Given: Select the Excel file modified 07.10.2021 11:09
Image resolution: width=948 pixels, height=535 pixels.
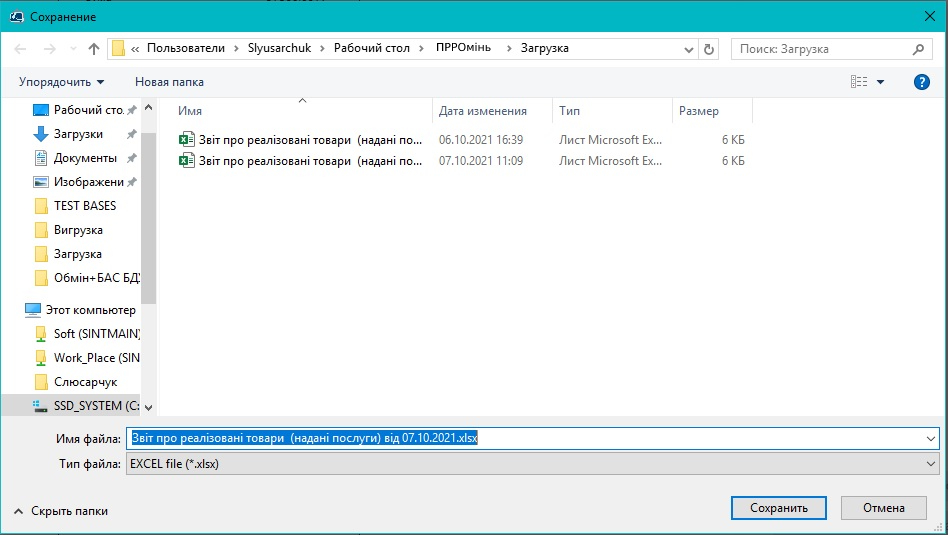Looking at the screenshot, I should coord(310,160).
